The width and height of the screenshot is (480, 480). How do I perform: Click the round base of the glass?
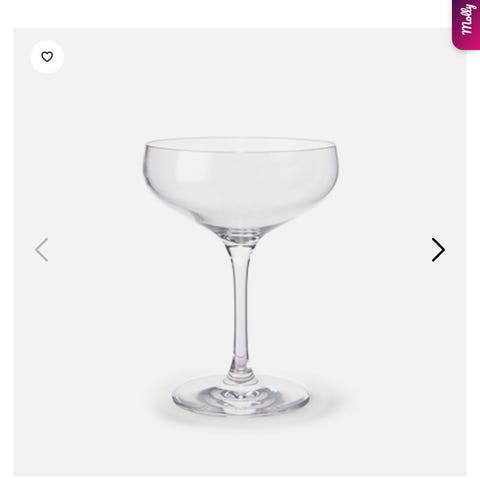[x=241, y=397]
